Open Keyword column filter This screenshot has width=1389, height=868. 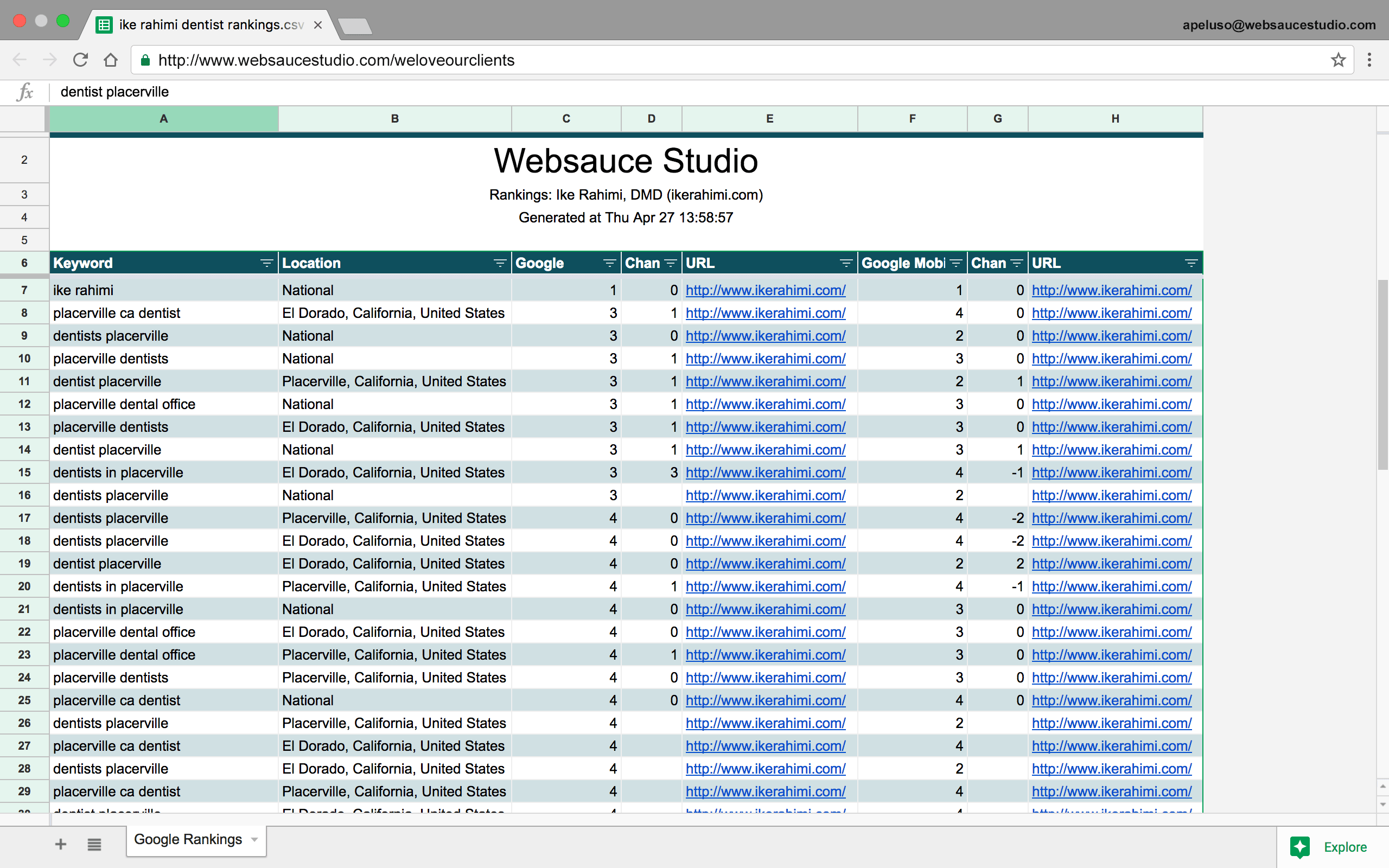click(x=266, y=263)
